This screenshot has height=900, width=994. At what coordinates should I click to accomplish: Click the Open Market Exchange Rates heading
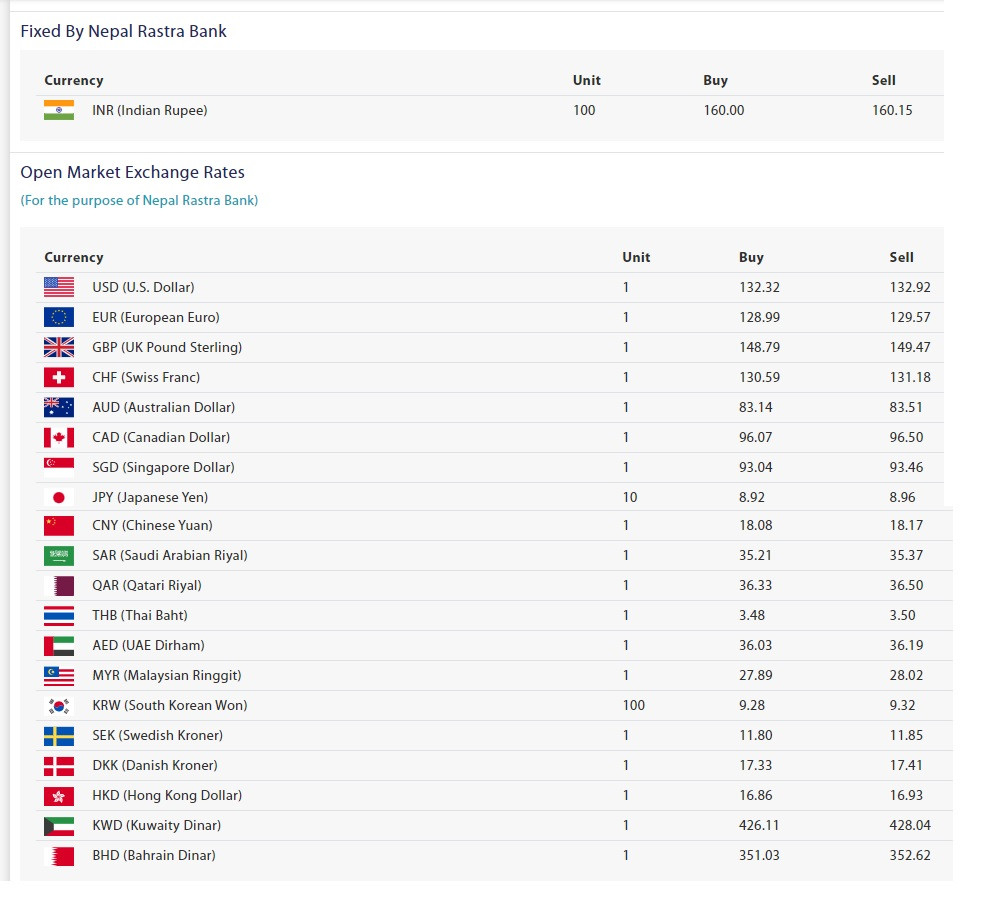132,172
